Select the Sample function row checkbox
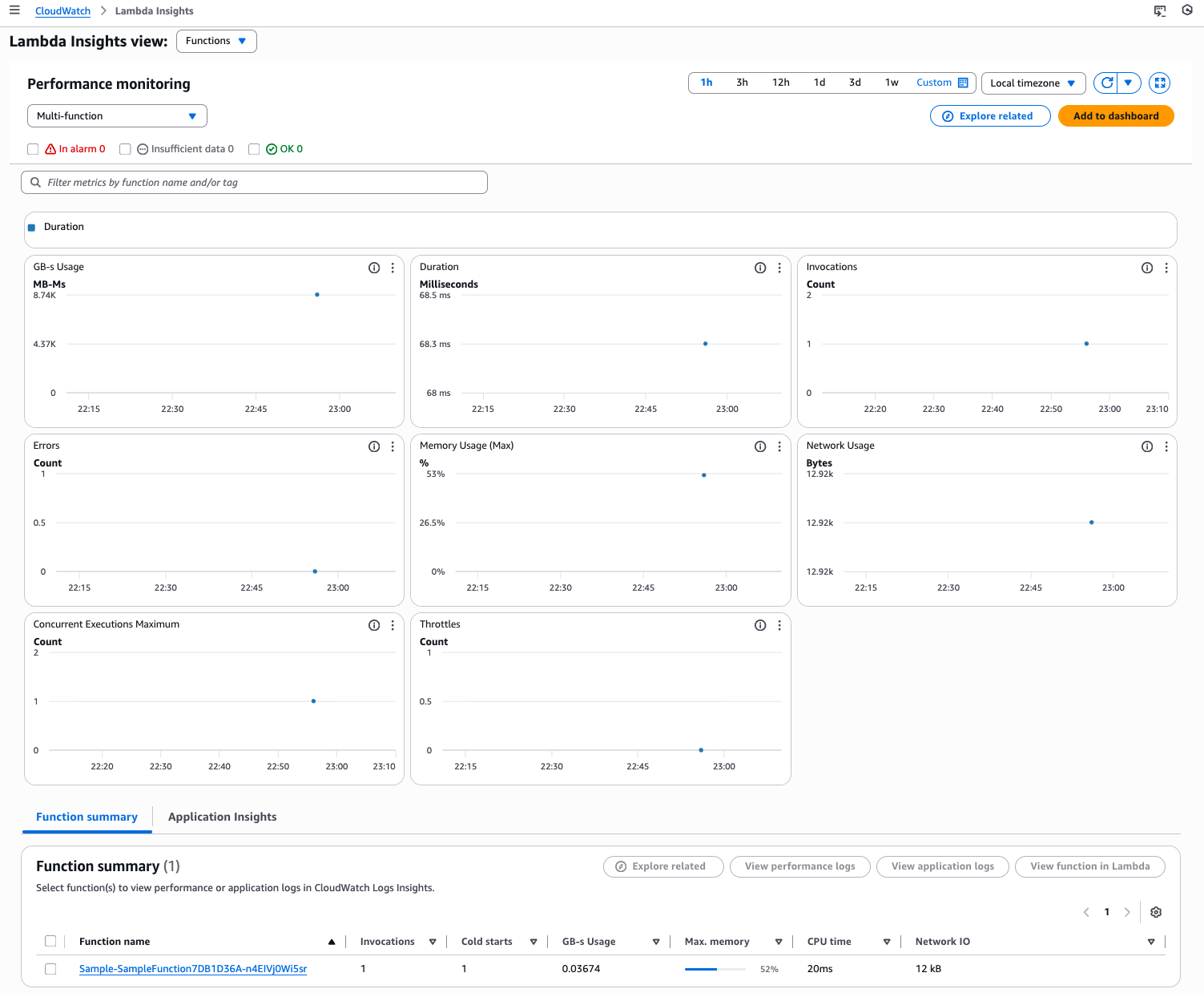This screenshot has width=1204, height=993. pos(50,969)
